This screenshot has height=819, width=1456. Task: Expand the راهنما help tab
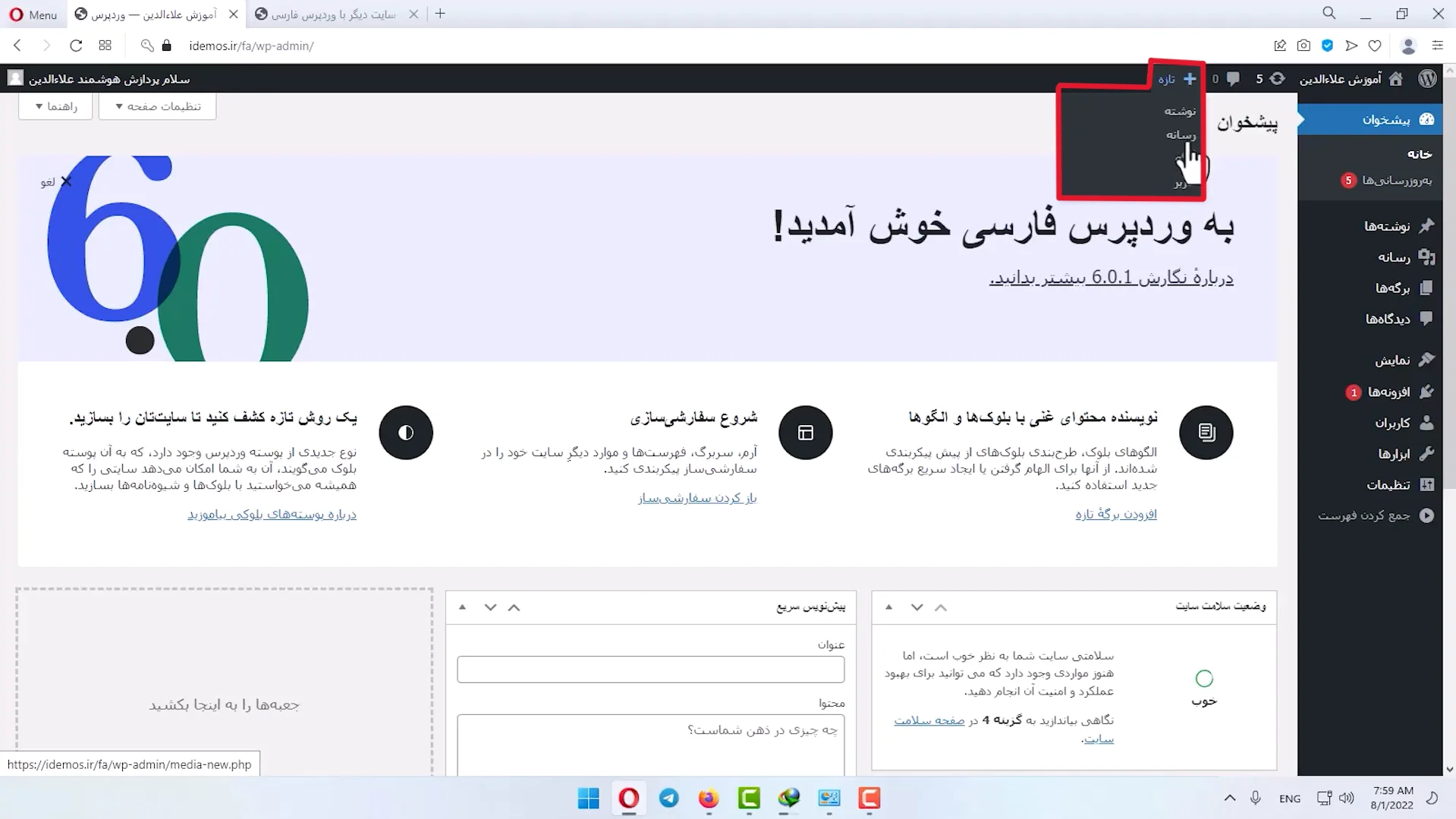pyautogui.click(x=56, y=106)
